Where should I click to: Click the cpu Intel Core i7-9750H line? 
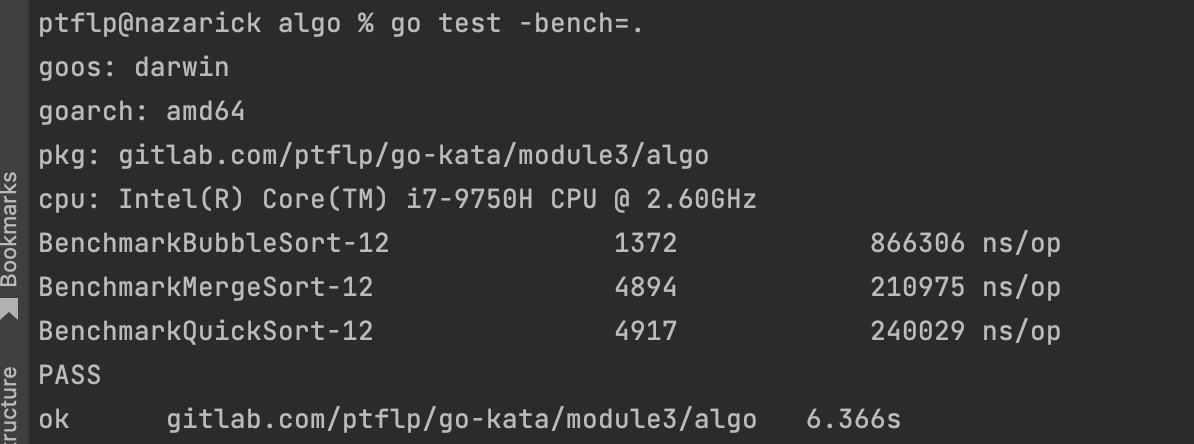397,199
